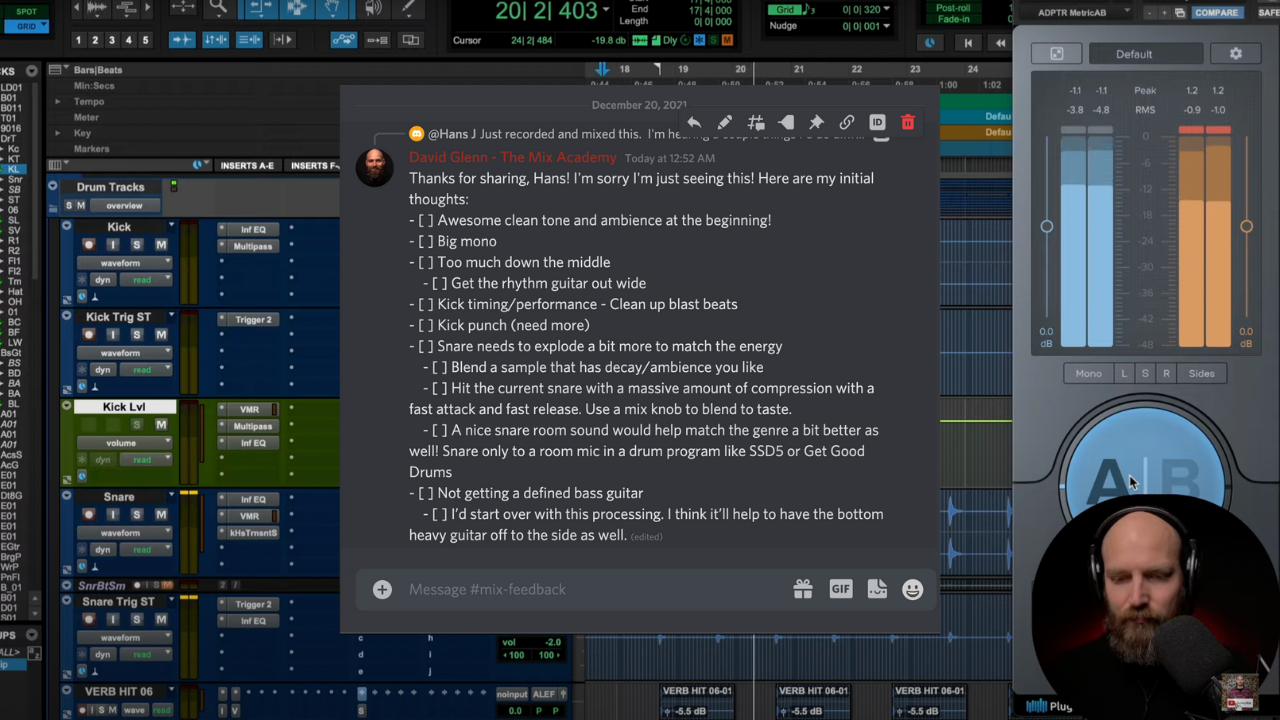The width and height of the screenshot is (1280, 720).
Task: Enable Grid edit mode
Action: point(26,26)
